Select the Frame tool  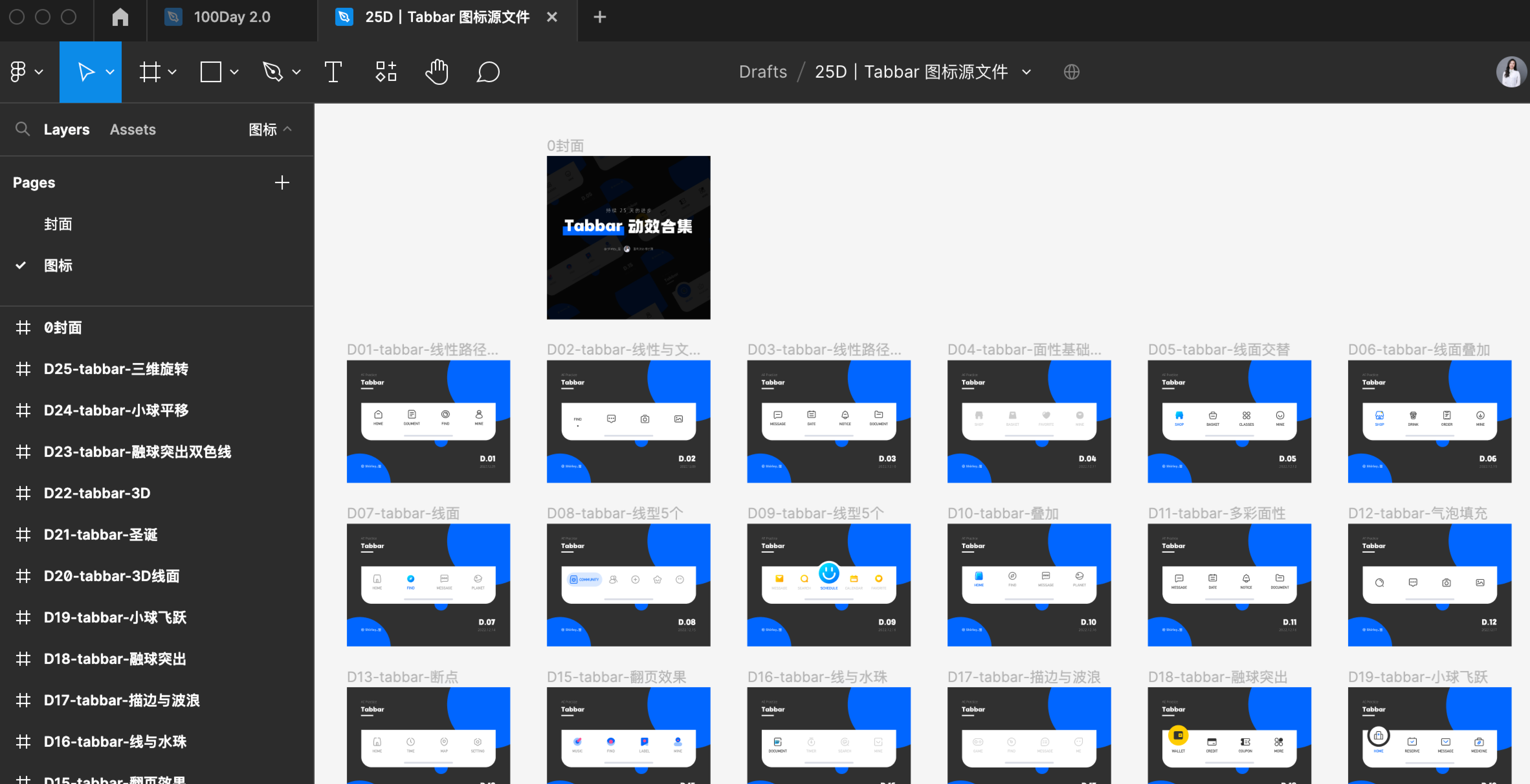pos(150,72)
